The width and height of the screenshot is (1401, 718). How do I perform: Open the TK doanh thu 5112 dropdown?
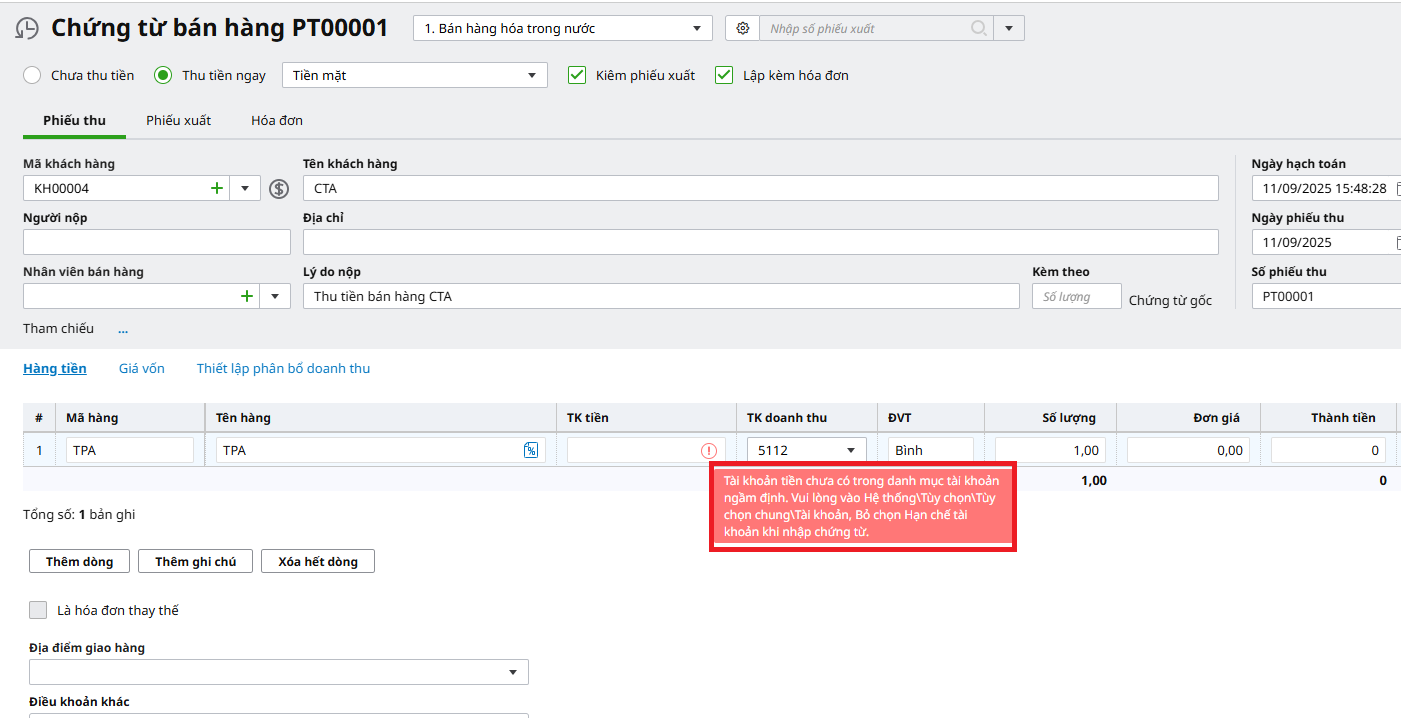[851, 451]
